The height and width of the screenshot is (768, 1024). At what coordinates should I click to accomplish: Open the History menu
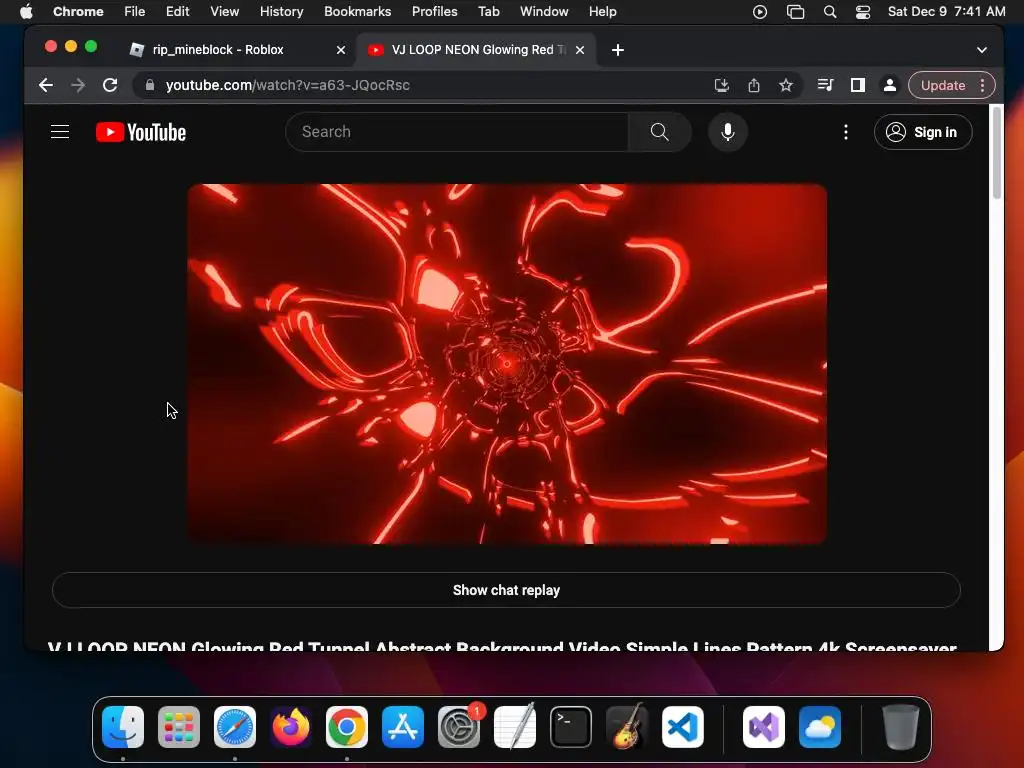pyautogui.click(x=281, y=11)
